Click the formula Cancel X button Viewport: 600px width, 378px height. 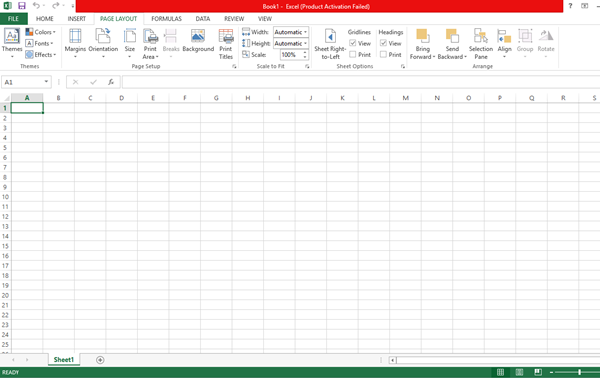[75, 82]
